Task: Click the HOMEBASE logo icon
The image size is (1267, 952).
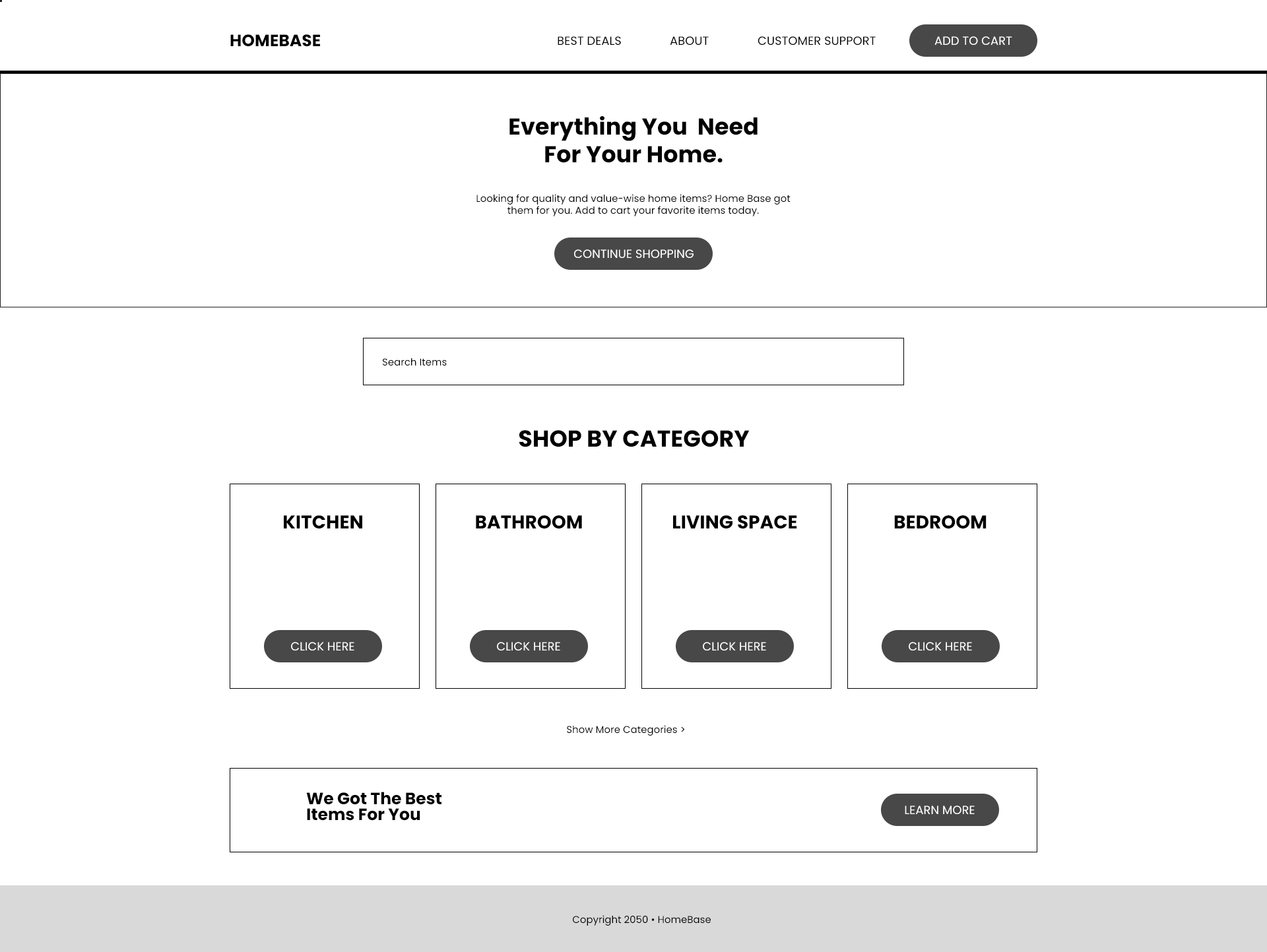Action: (275, 40)
